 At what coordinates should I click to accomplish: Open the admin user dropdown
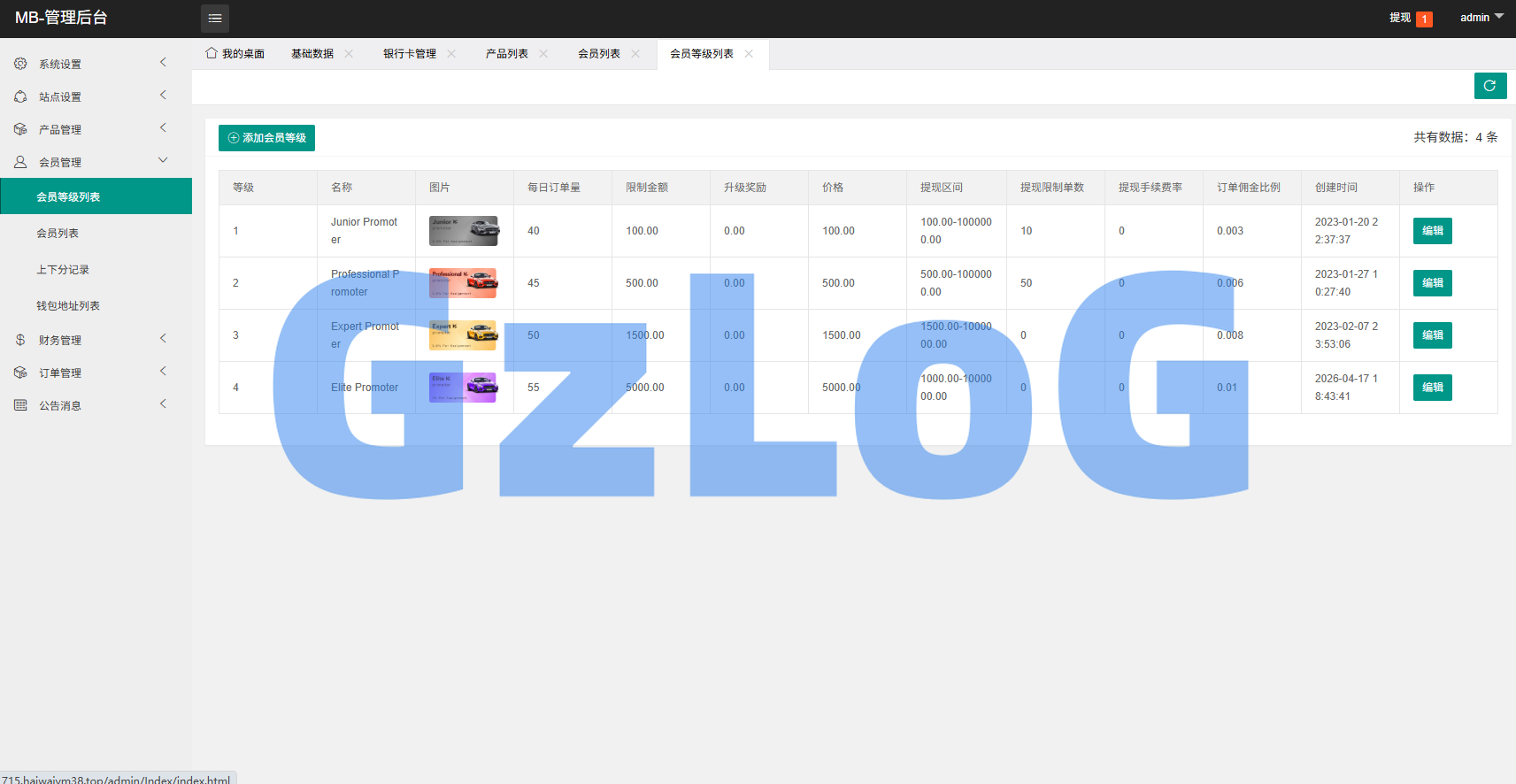1481,18
